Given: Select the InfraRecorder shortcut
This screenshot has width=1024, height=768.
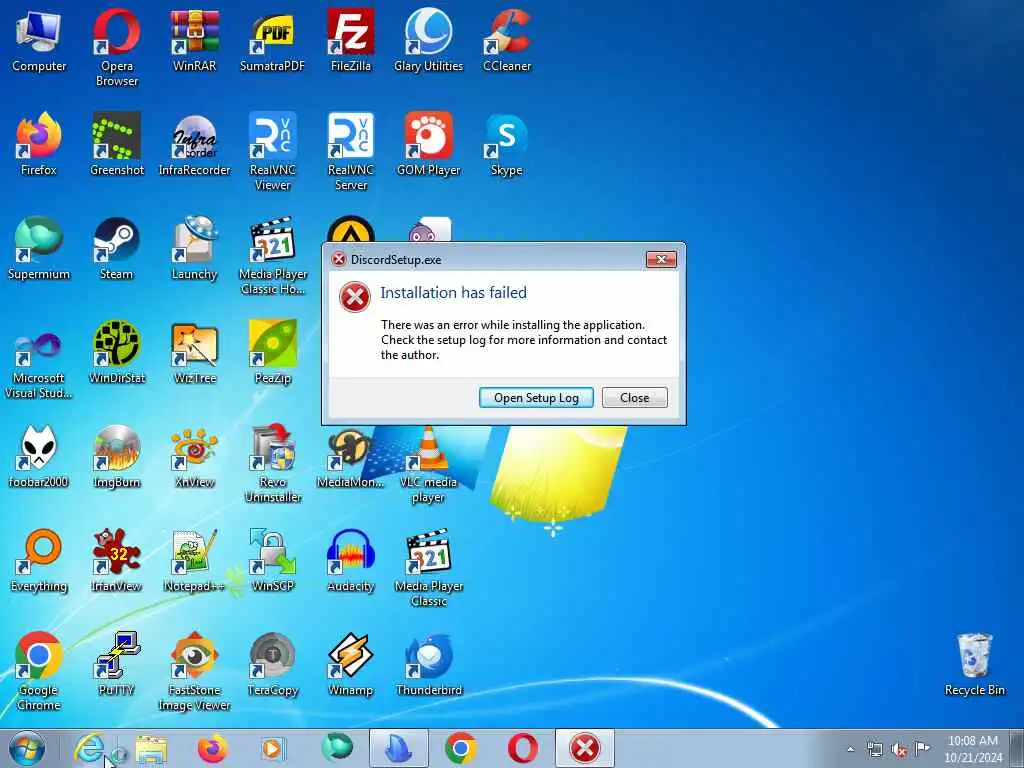Looking at the screenshot, I should pos(195,144).
